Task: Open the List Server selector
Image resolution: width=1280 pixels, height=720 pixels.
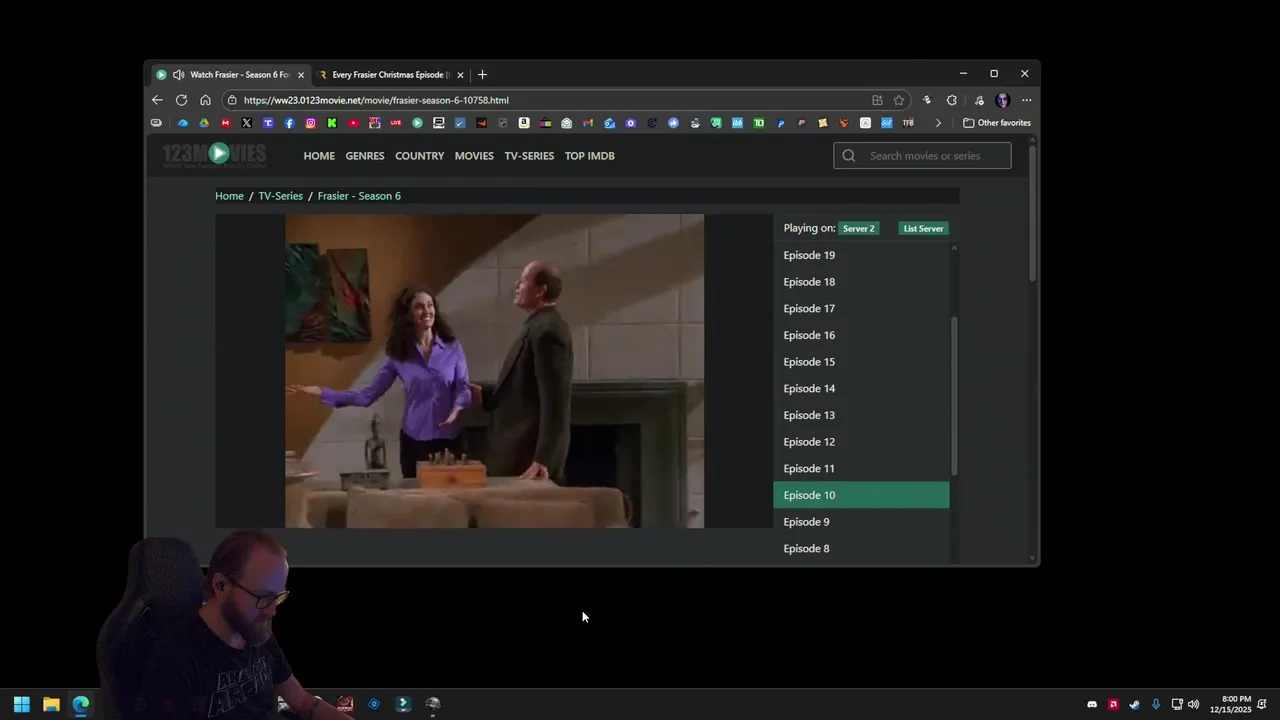Action: (923, 228)
